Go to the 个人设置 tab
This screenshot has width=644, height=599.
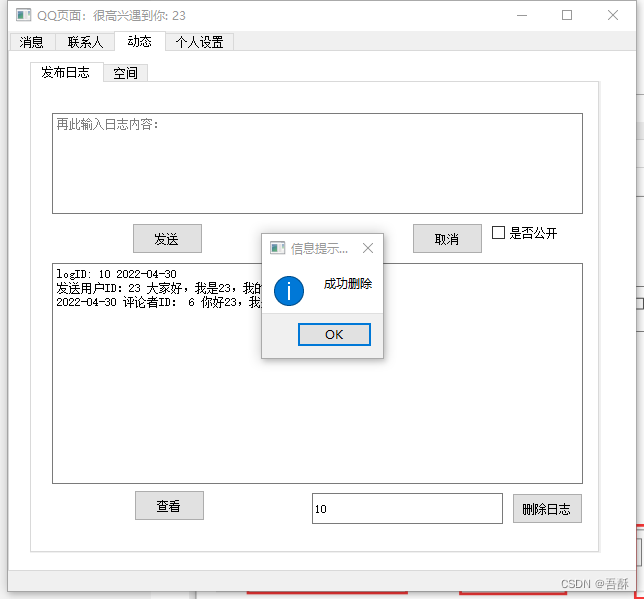200,42
